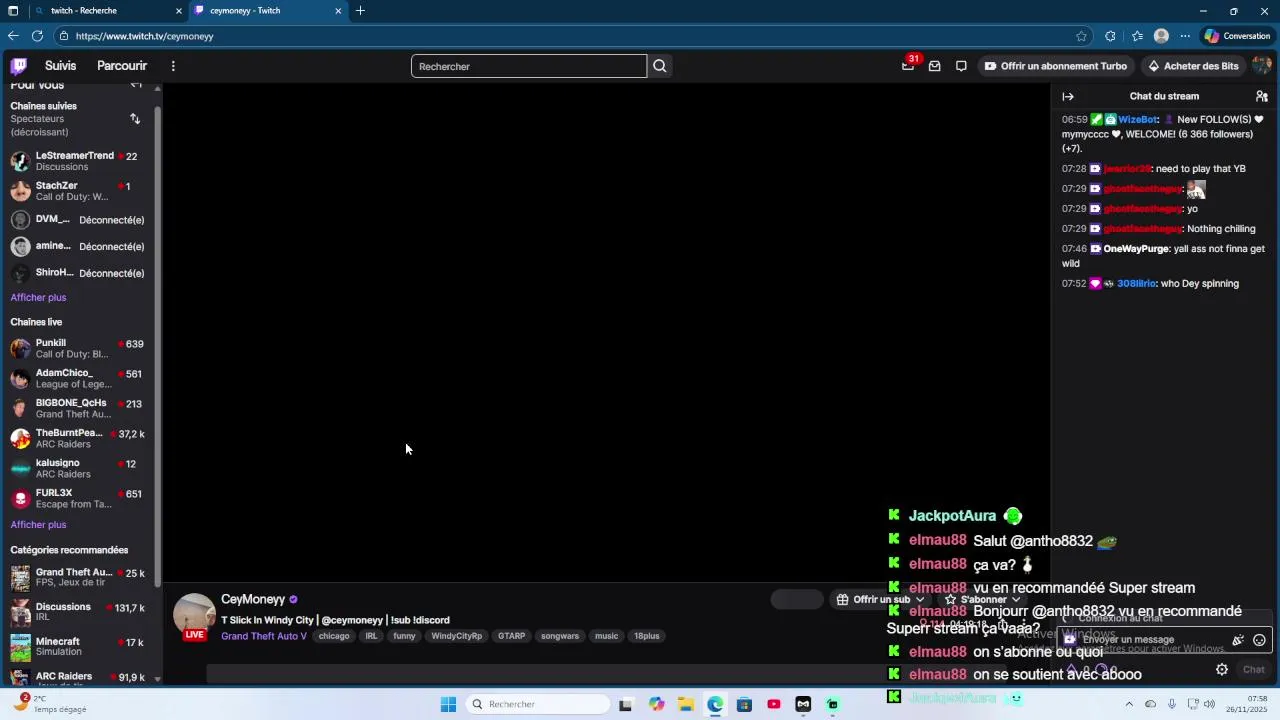1280x720 pixels.
Task: Open the chat community users icon
Action: (1262, 96)
